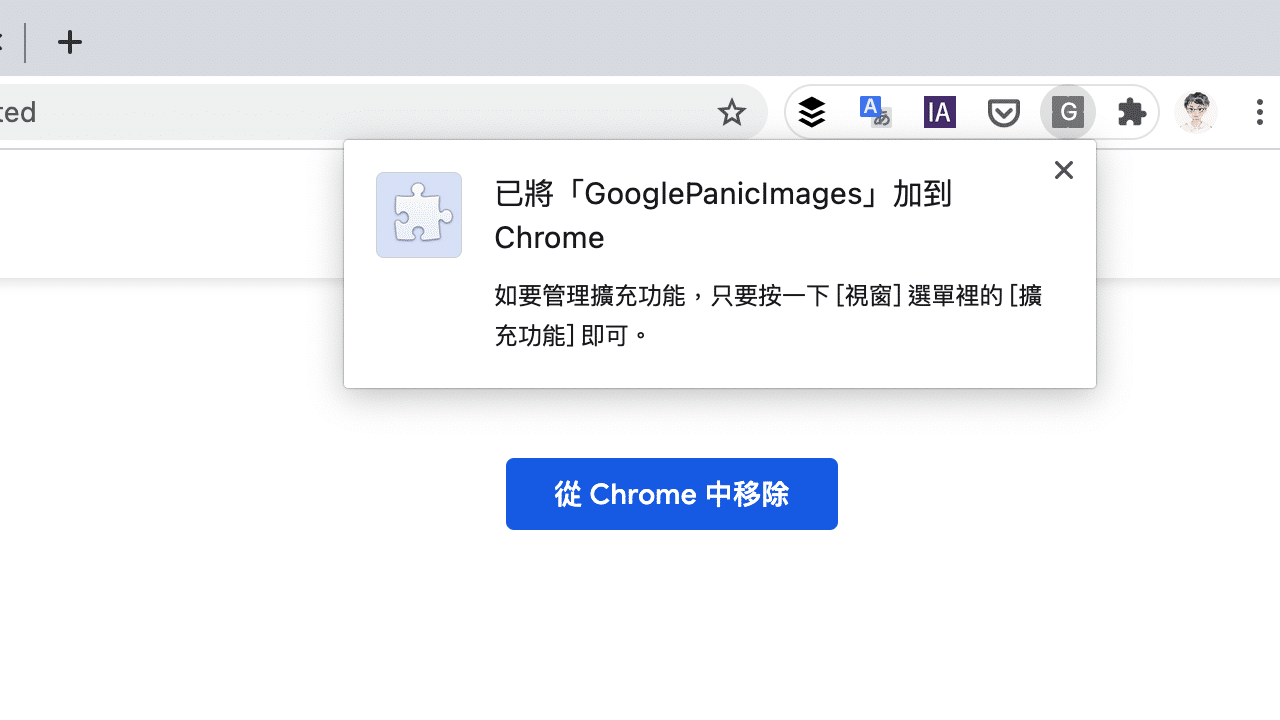Viewport: 1280px width, 720px height.
Task: Open the Chrome three-dot menu
Action: pyautogui.click(x=1259, y=112)
